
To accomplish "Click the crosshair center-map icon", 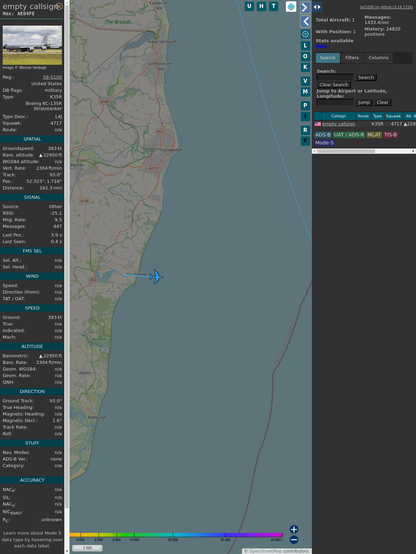I will point(305,34).
